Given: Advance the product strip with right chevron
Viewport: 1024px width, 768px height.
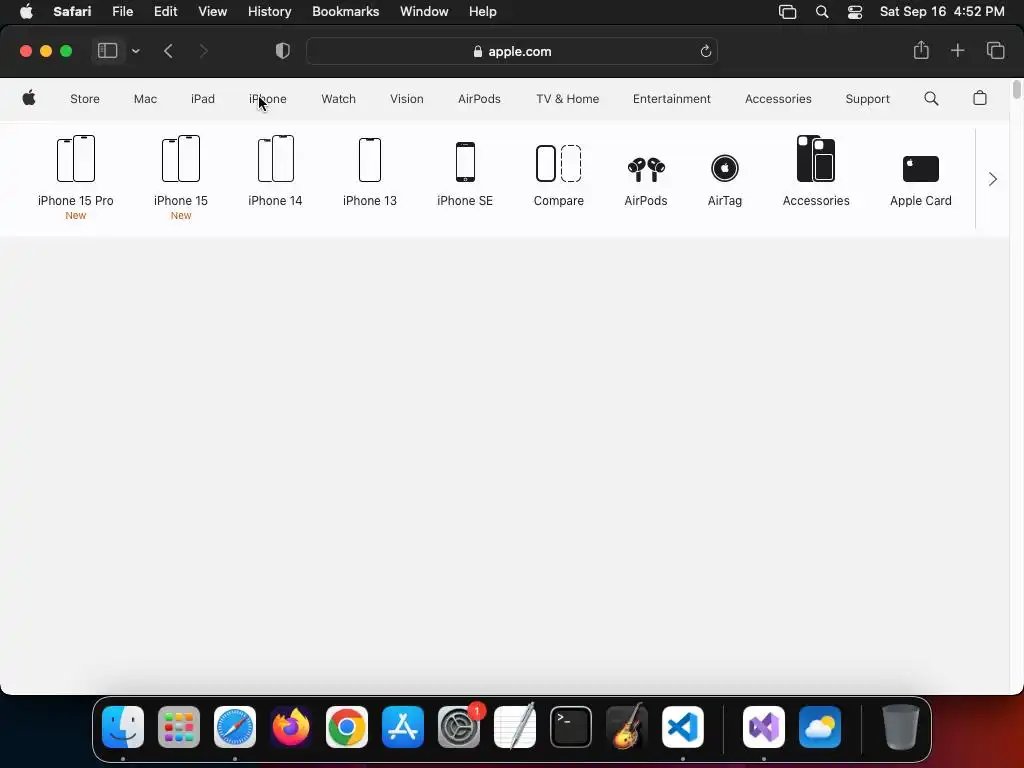Looking at the screenshot, I should click(993, 179).
